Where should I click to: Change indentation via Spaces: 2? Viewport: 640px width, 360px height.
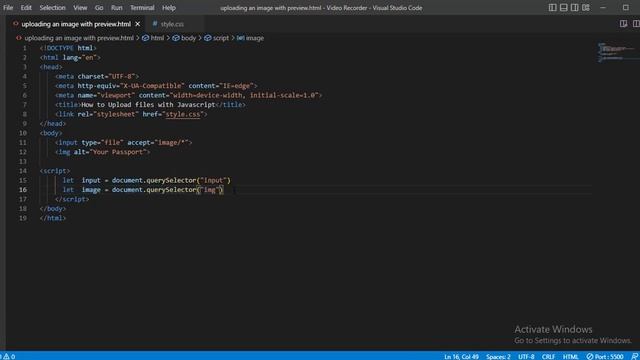pos(498,356)
